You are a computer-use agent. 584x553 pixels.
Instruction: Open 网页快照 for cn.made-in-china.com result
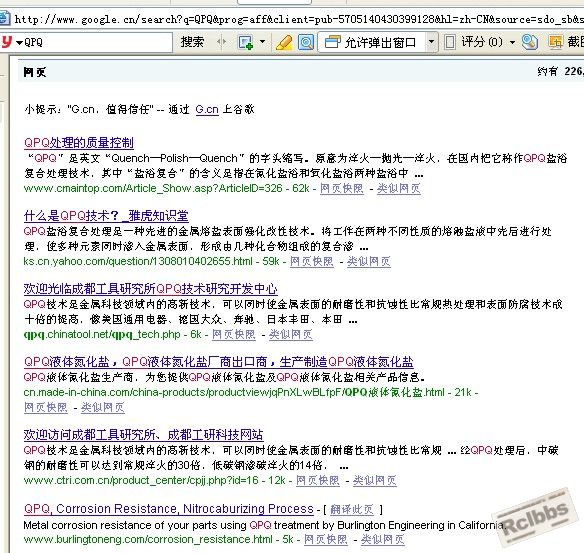46,407
